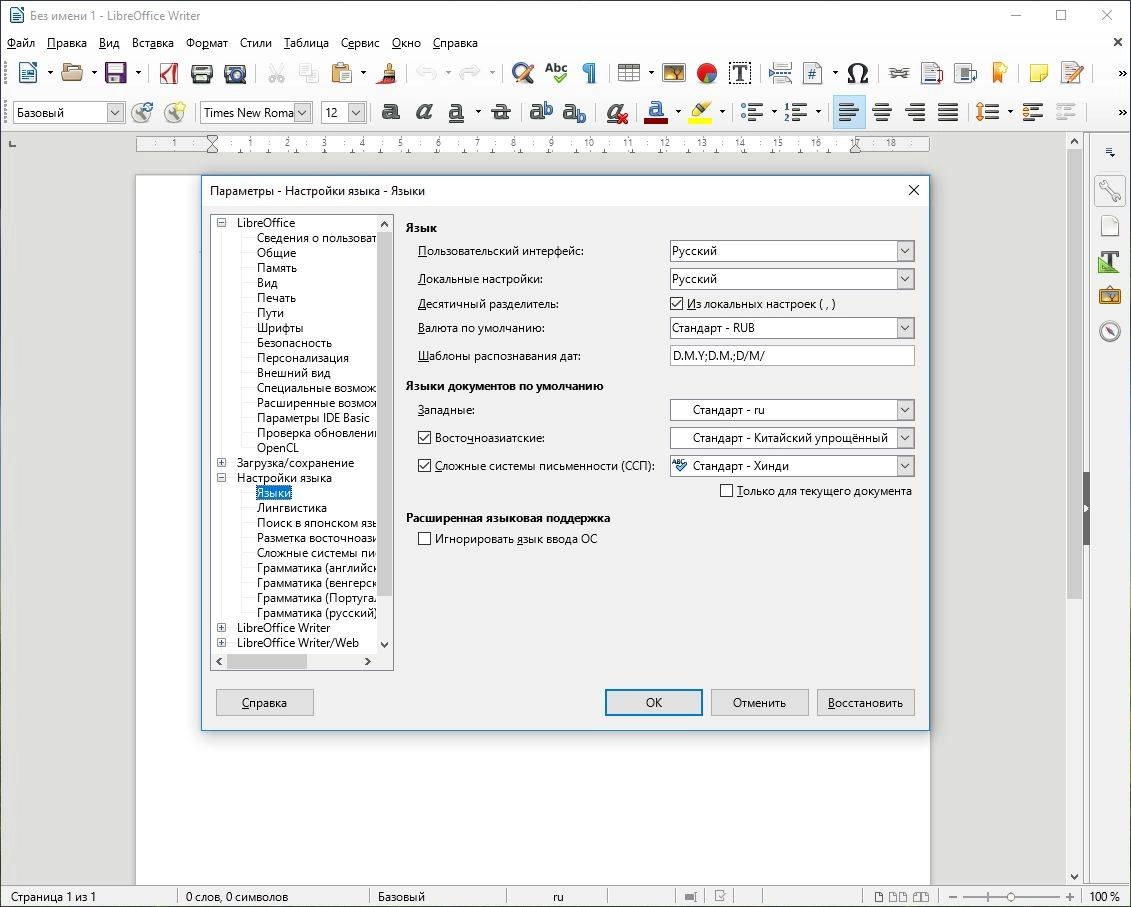
Task: Select Лингвистика in options tree
Action: pyautogui.click(x=291, y=508)
